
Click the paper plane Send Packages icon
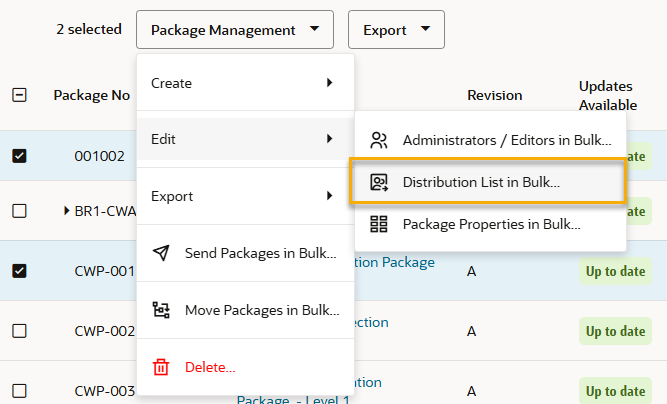[161, 253]
